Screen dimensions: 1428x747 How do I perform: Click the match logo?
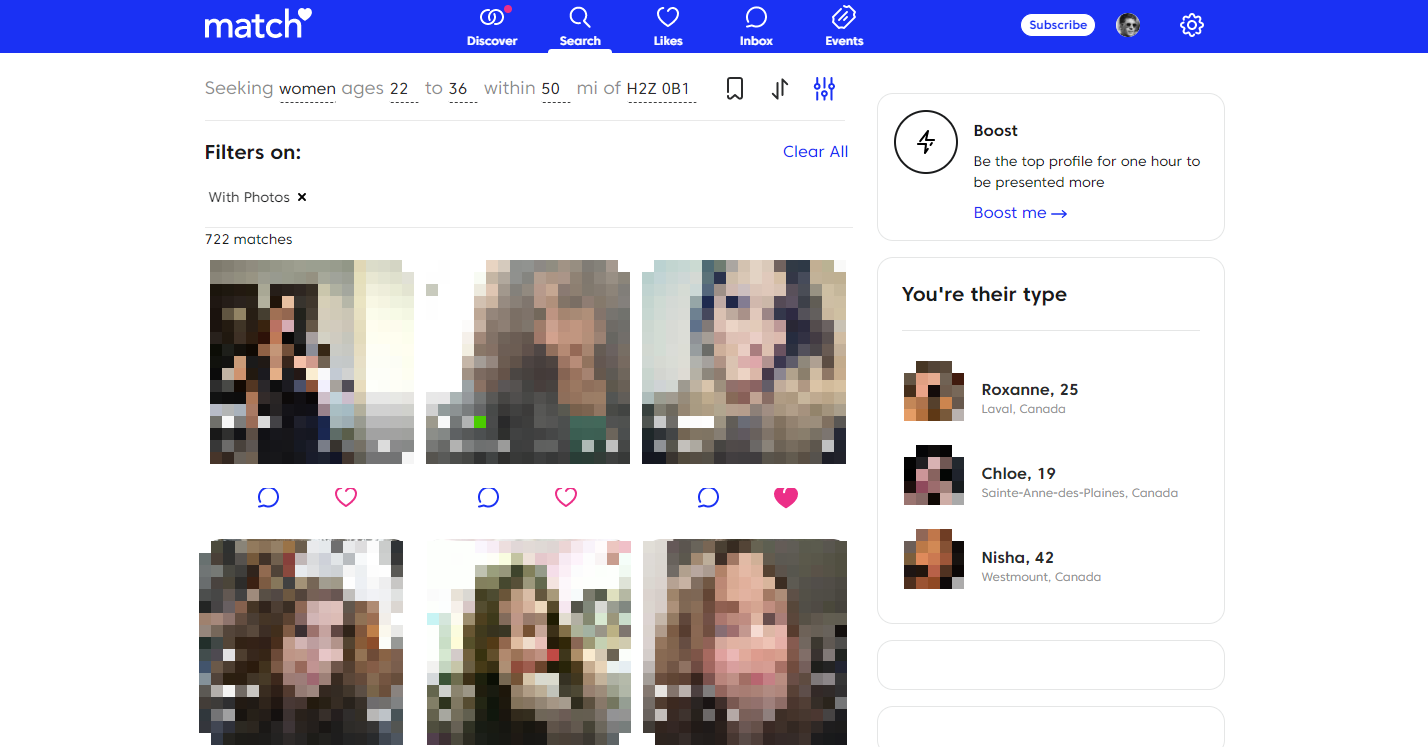(258, 24)
